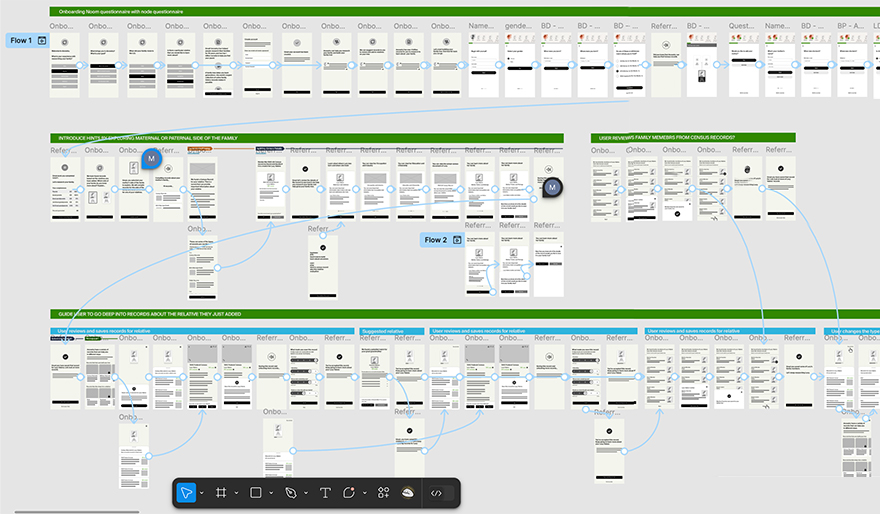Expand Frame tool options dropdown arrow
This screenshot has height=514, width=880.
(x=237, y=493)
